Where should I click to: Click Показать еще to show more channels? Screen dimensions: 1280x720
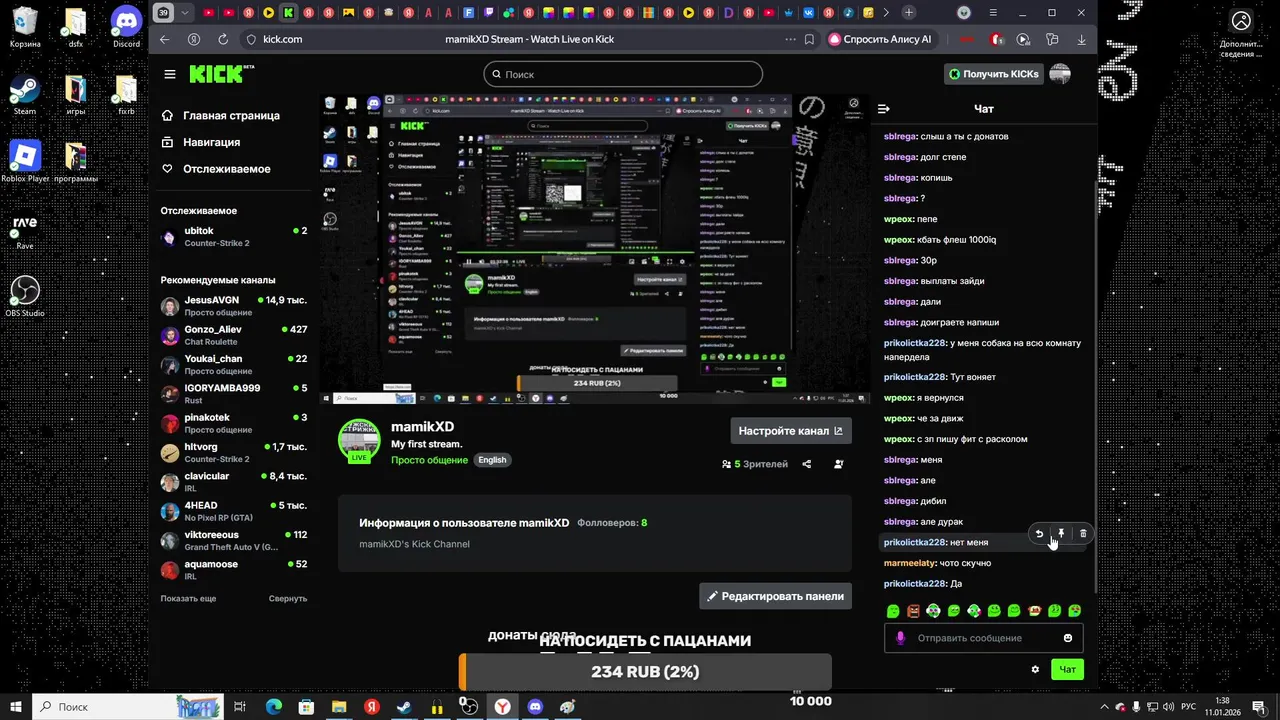[x=188, y=598]
